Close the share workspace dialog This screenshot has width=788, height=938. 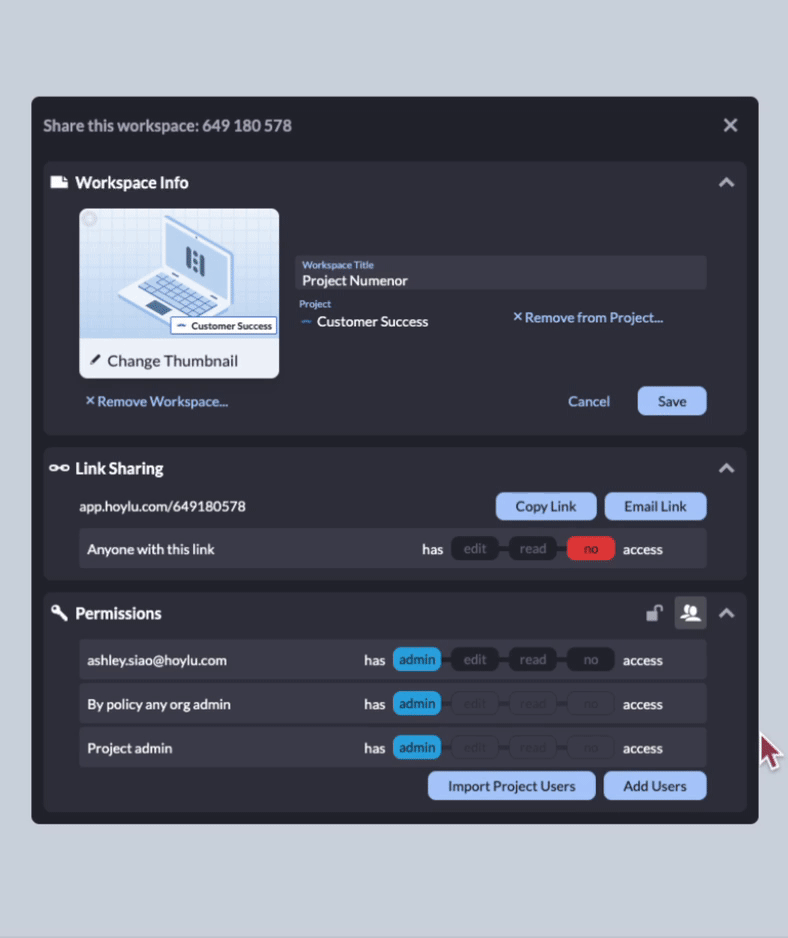[x=730, y=125]
